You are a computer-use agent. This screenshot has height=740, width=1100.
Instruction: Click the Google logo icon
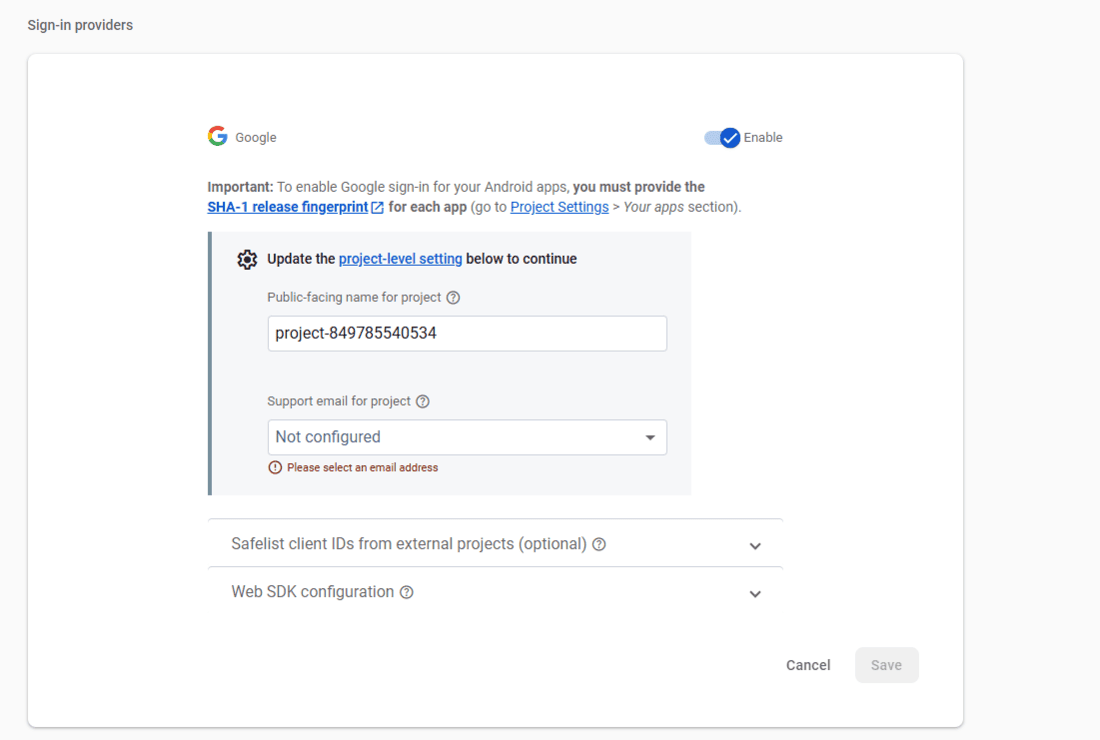217,137
